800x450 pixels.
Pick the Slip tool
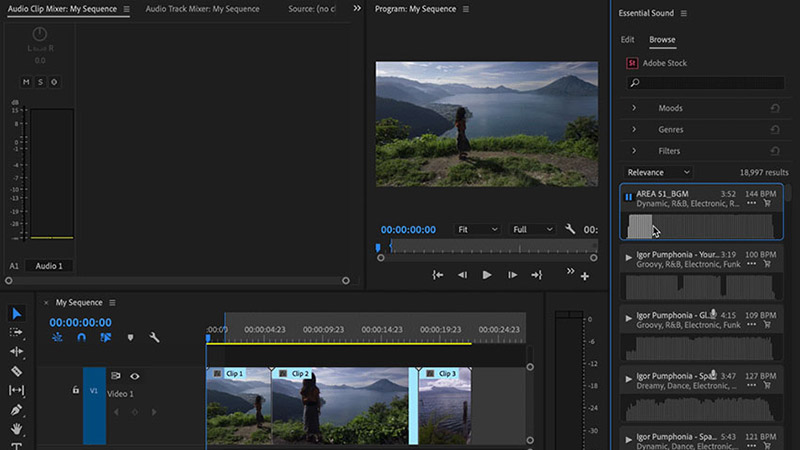pos(16,390)
